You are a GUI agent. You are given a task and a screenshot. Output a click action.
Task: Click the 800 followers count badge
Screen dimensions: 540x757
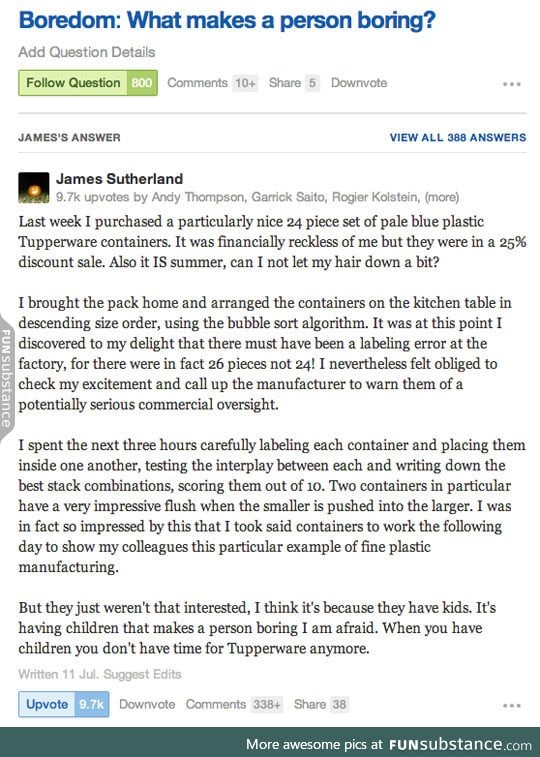142,83
